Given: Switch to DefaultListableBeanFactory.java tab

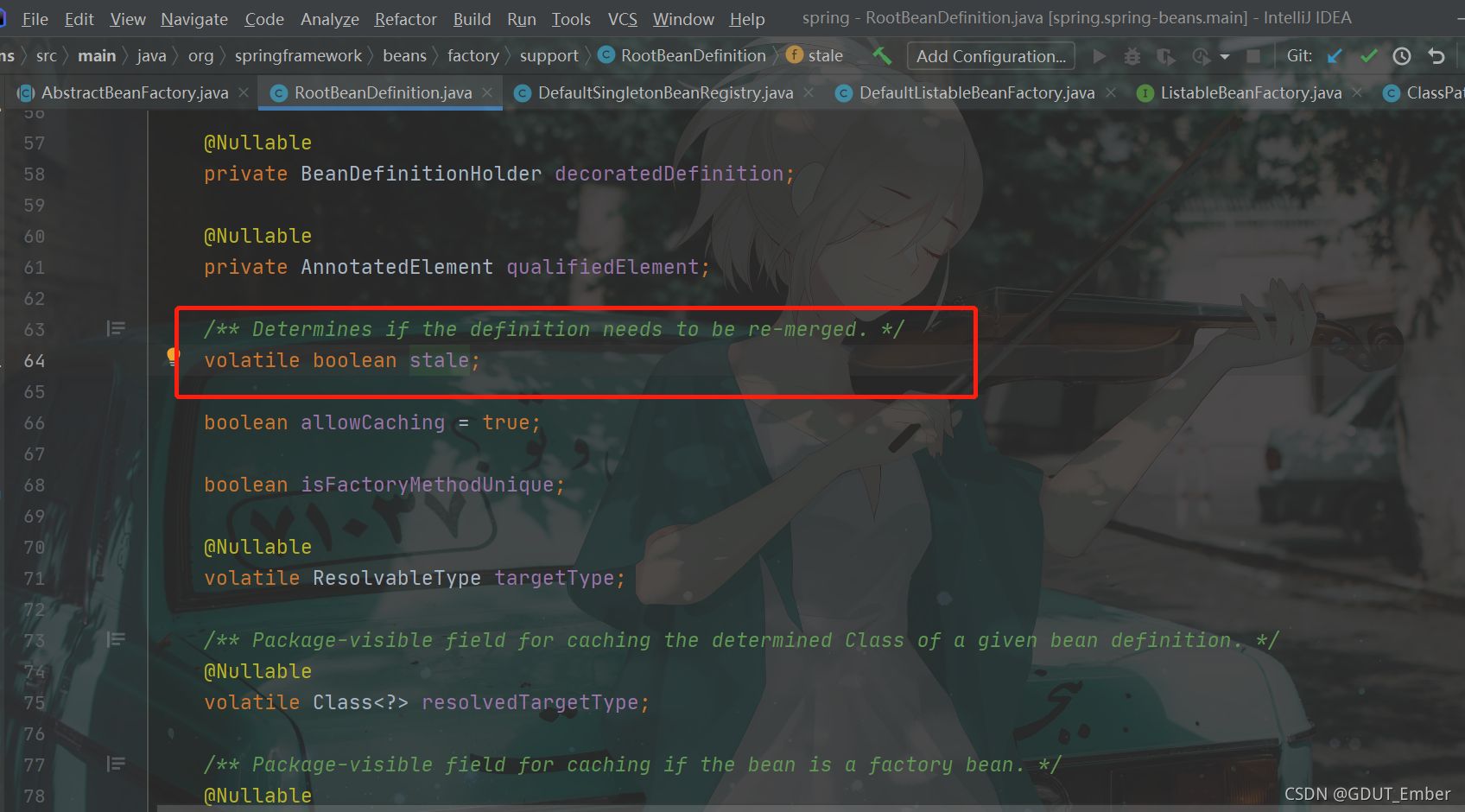Looking at the screenshot, I should click(977, 93).
